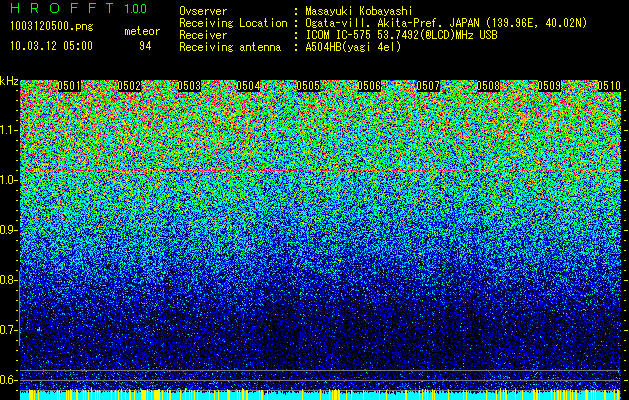
Task: Click the observer name Masayuki Kobayashi
Action: (x=359, y=11)
